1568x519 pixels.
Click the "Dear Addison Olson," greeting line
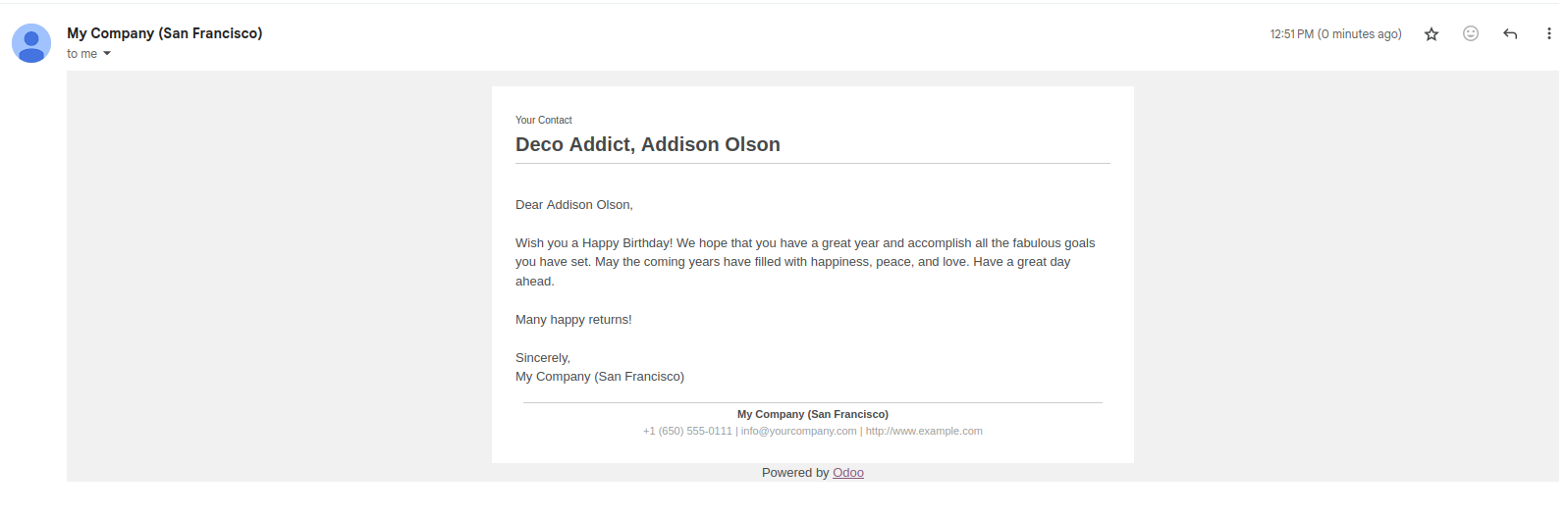(574, 205)
